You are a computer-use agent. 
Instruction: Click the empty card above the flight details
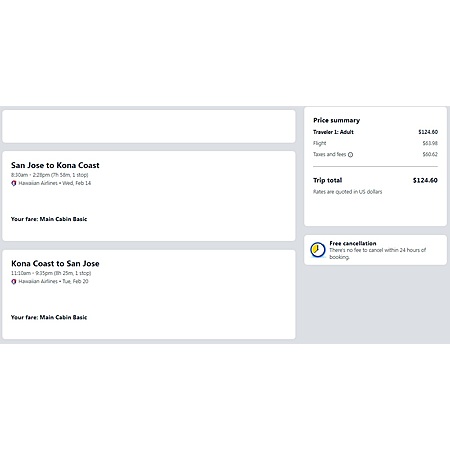[x=149, y=126]
